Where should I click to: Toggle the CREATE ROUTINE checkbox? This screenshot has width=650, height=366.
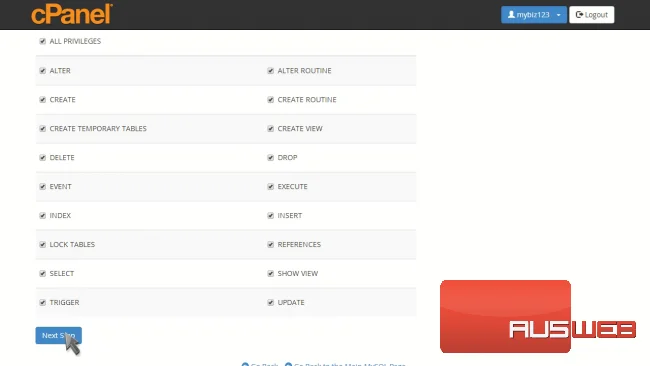[x=271, y=99]
